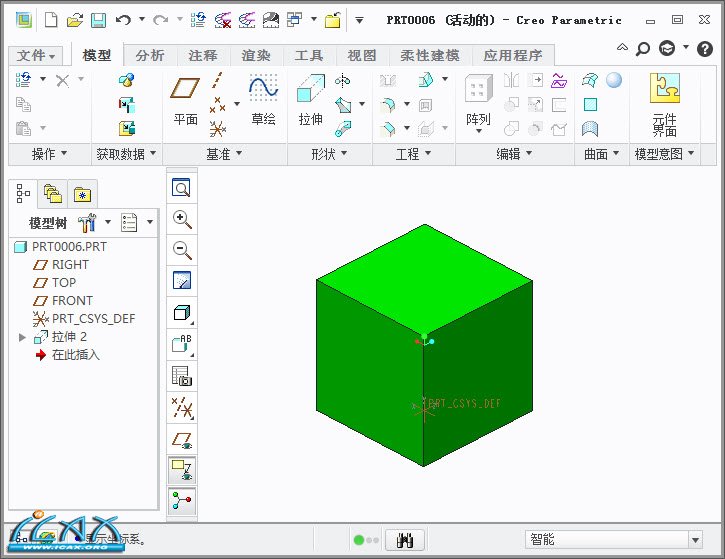This screenshot has width=725, height=559.
Task: Select the 草绘 (Sketch) tool
Action: 263,100
